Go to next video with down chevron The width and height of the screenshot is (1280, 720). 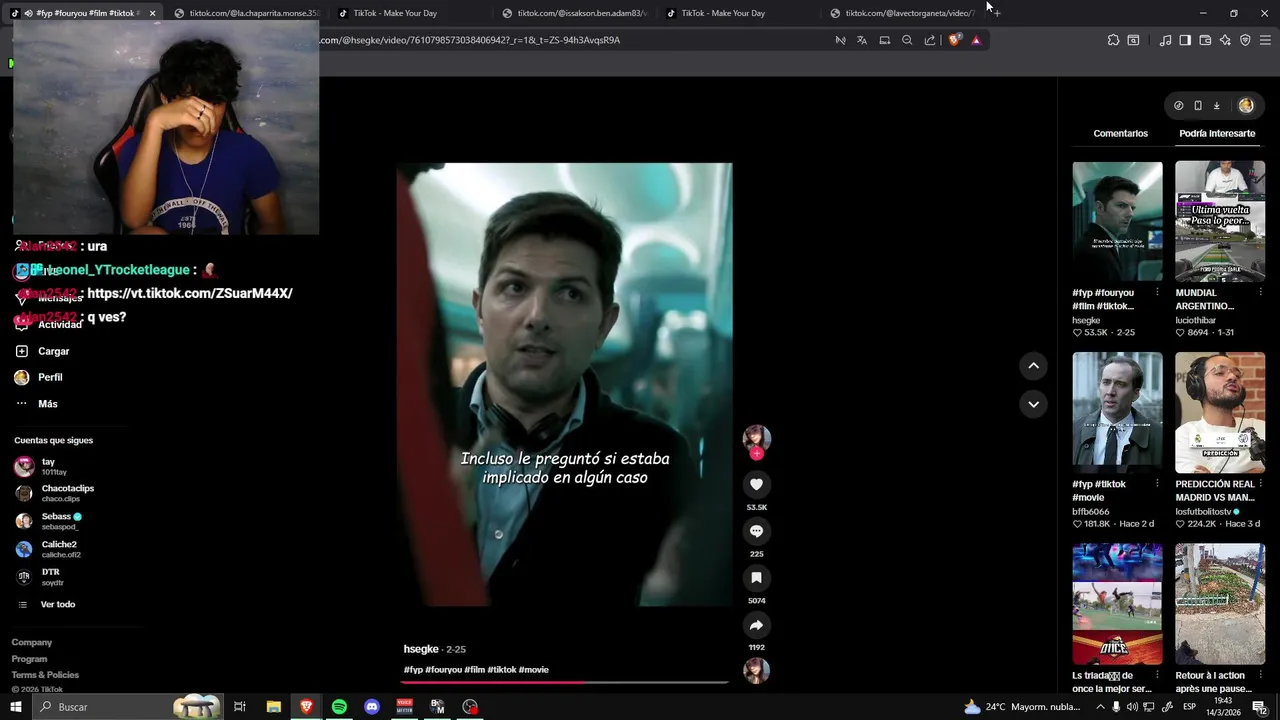(1033, 404)
